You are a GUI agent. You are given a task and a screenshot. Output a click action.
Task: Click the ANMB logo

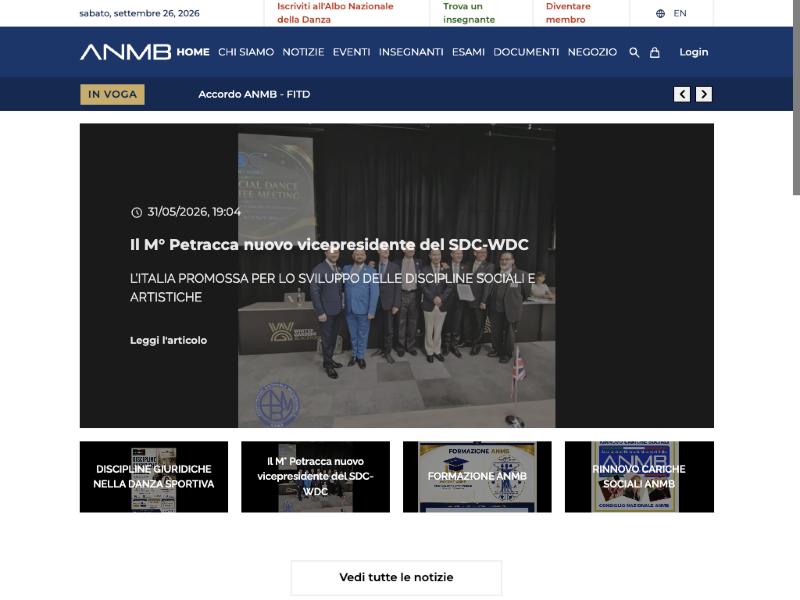(126, 52)
